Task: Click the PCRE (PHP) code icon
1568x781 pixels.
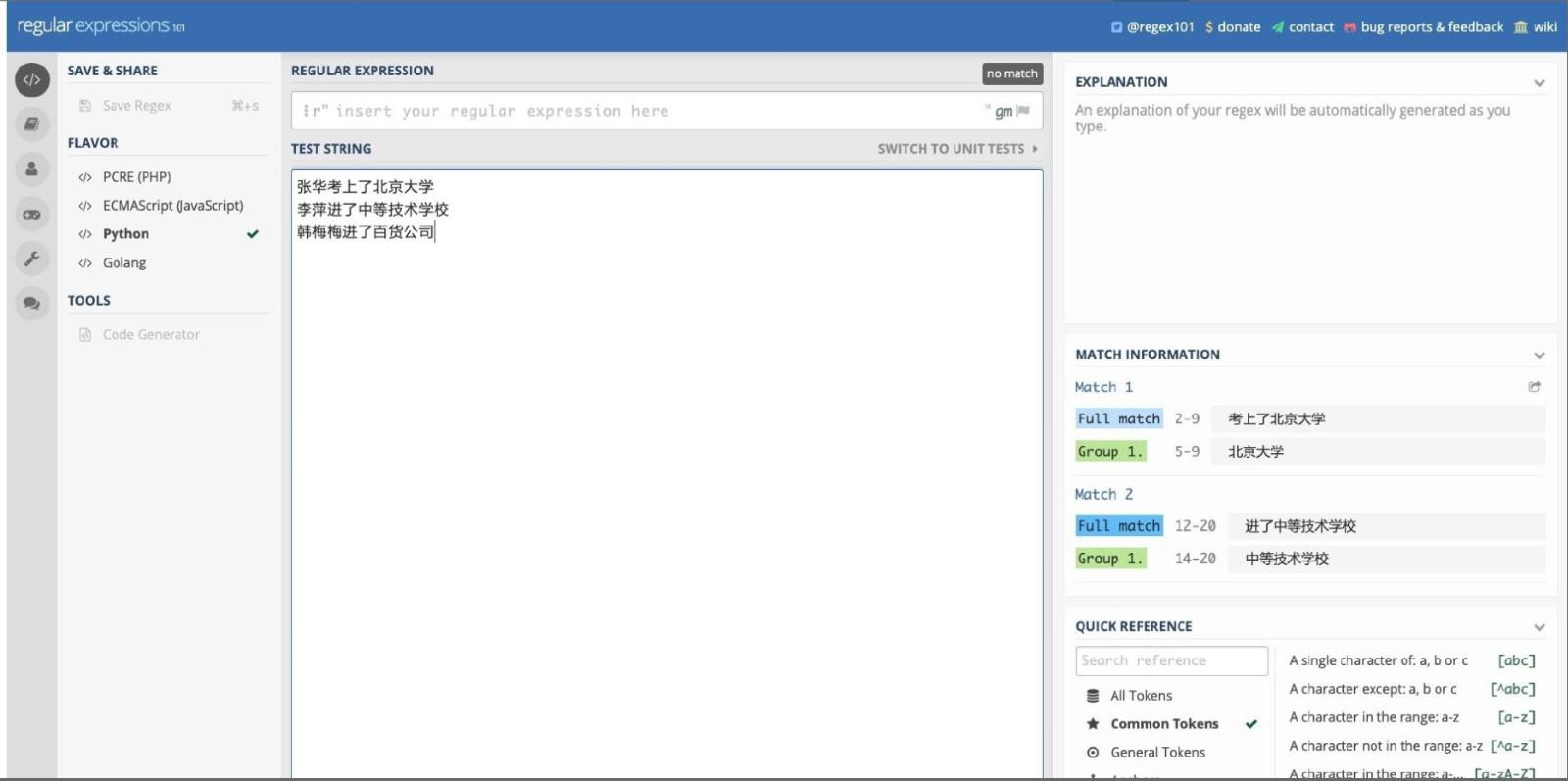Action: [85, 177]
